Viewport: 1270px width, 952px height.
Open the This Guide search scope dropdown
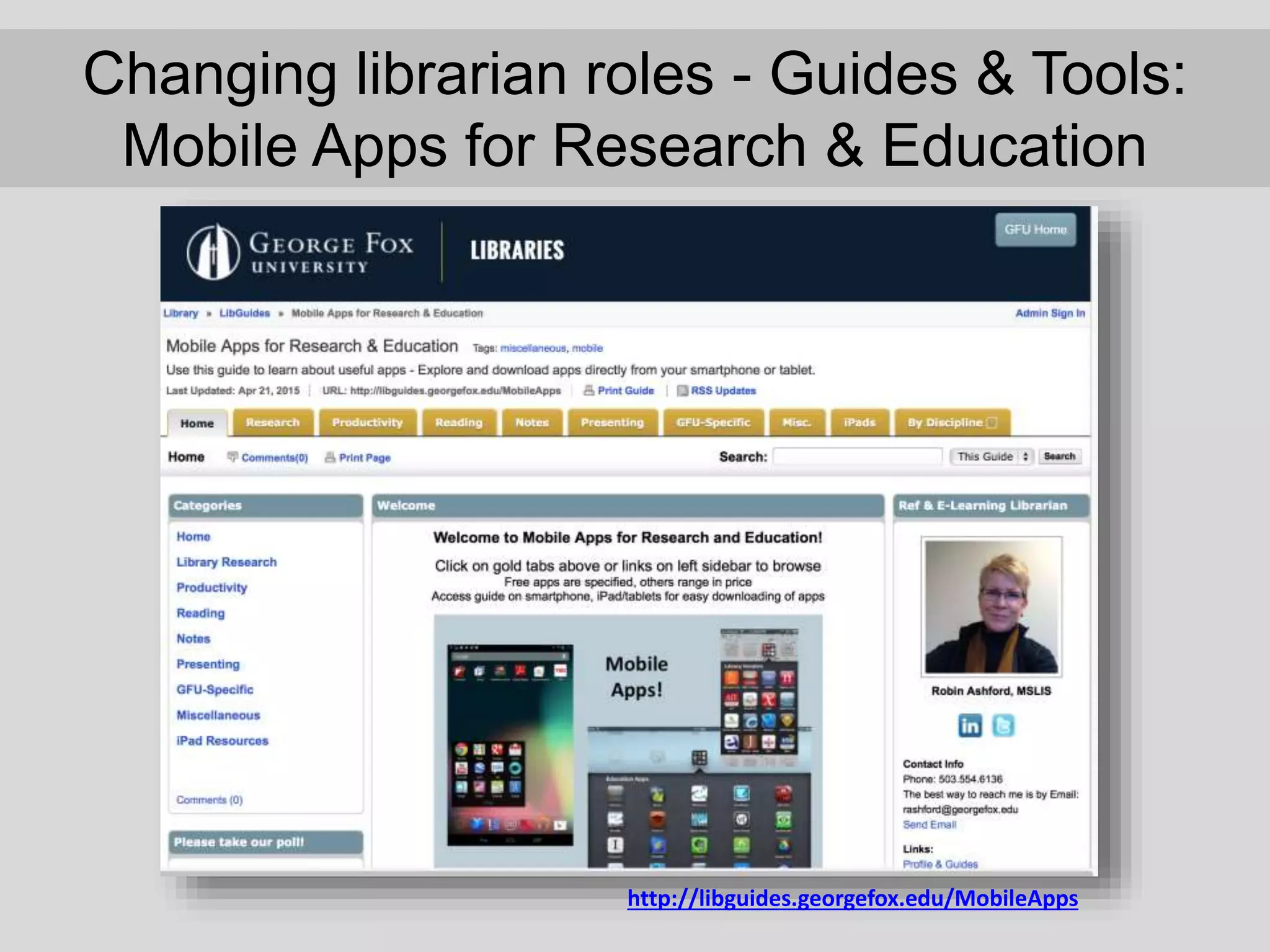point(992,457)
